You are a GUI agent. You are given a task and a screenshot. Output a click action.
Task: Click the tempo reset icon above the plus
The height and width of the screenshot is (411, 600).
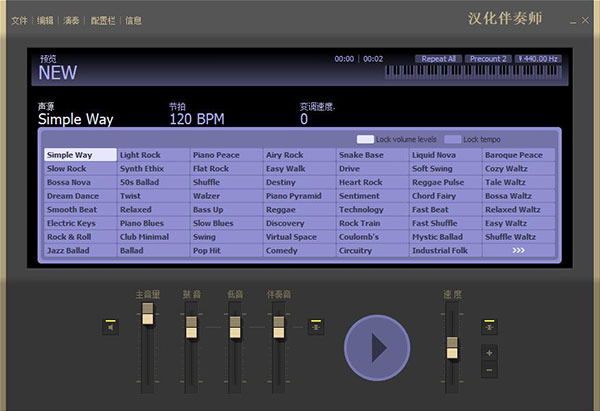pos(489,327)
